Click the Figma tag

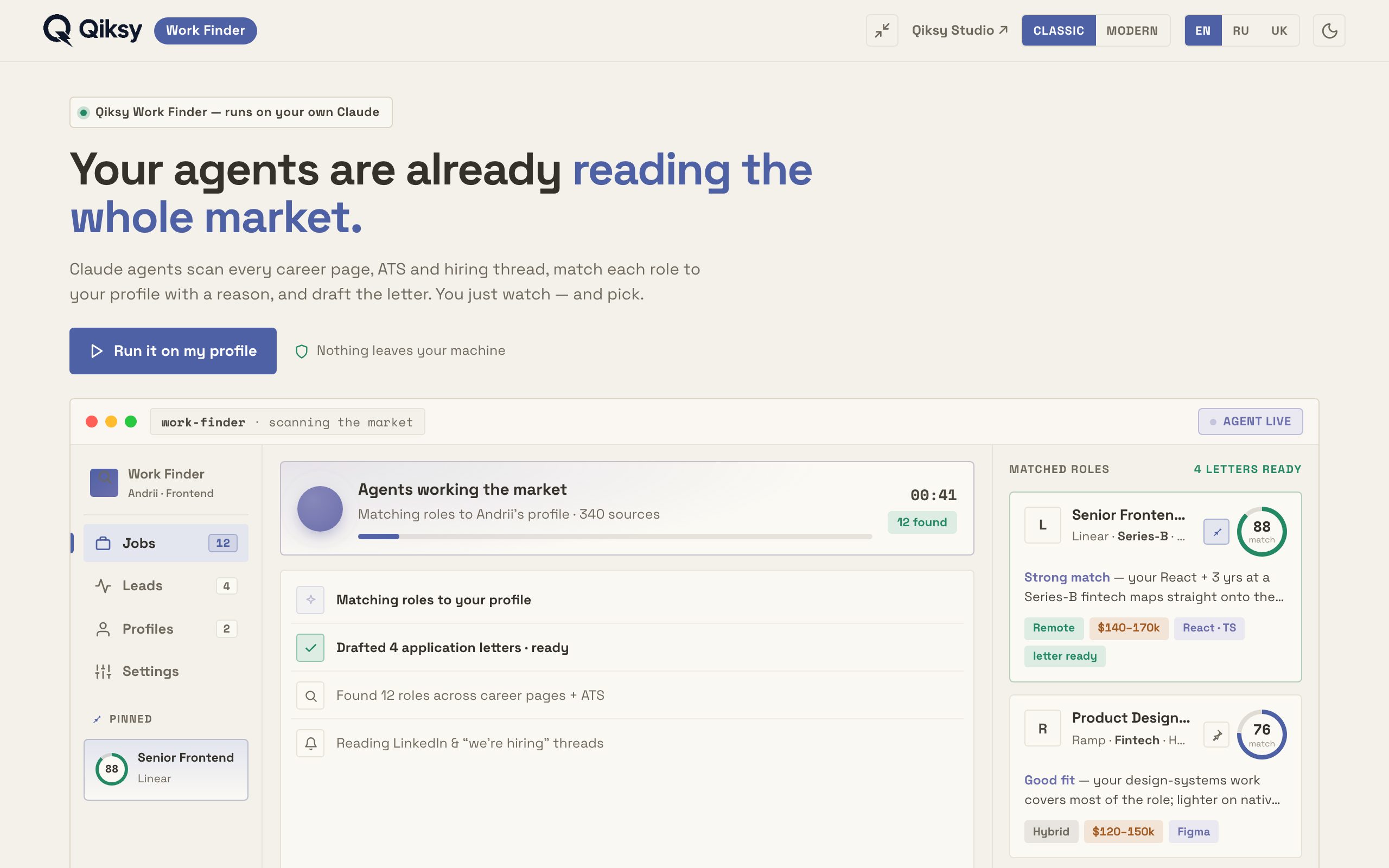click(1193, 832)
